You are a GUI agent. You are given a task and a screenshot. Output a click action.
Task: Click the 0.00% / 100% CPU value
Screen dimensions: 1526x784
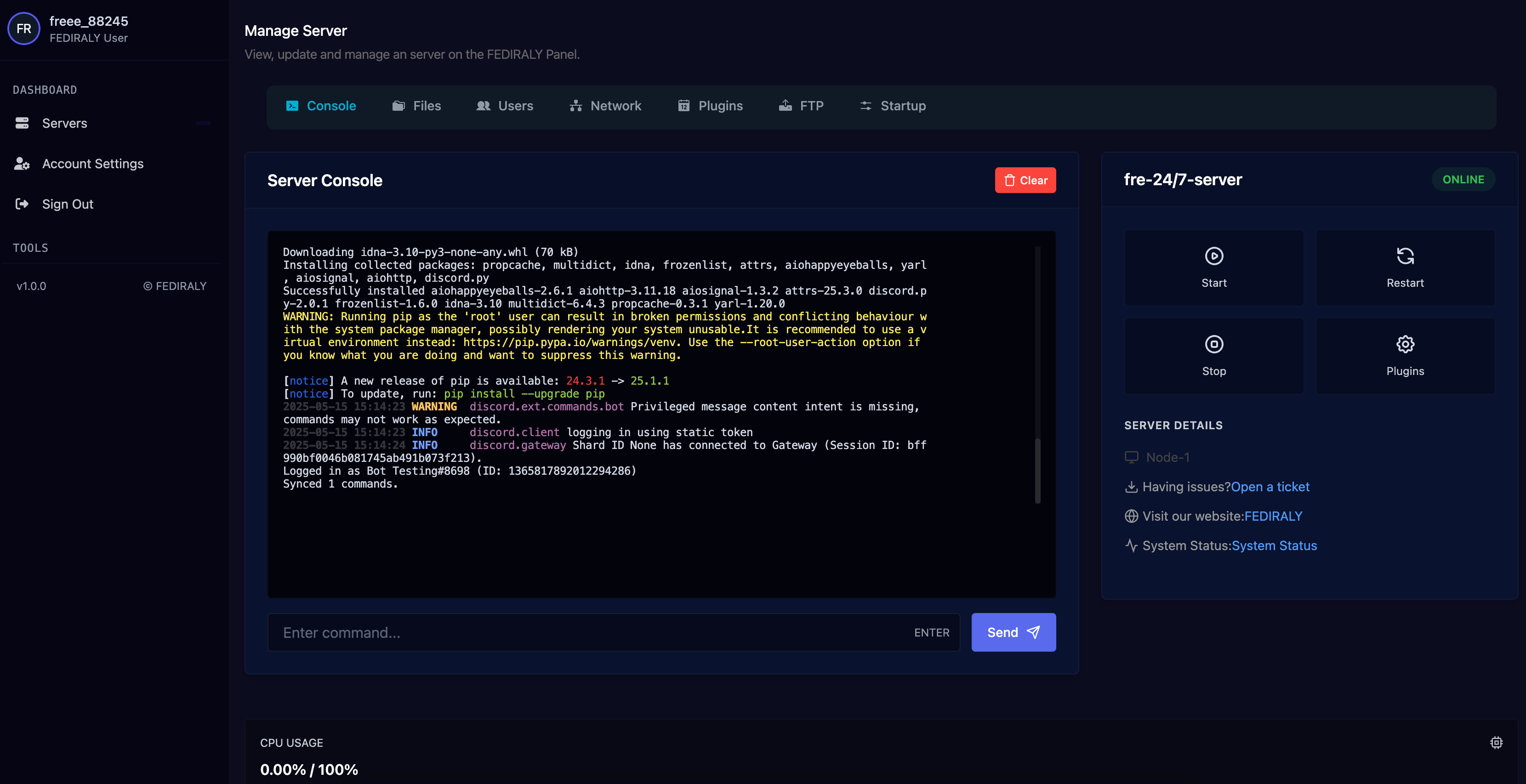tap(309, 770)
